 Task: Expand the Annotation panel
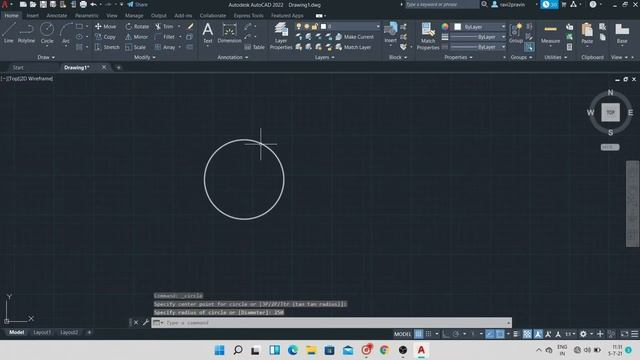233,58
